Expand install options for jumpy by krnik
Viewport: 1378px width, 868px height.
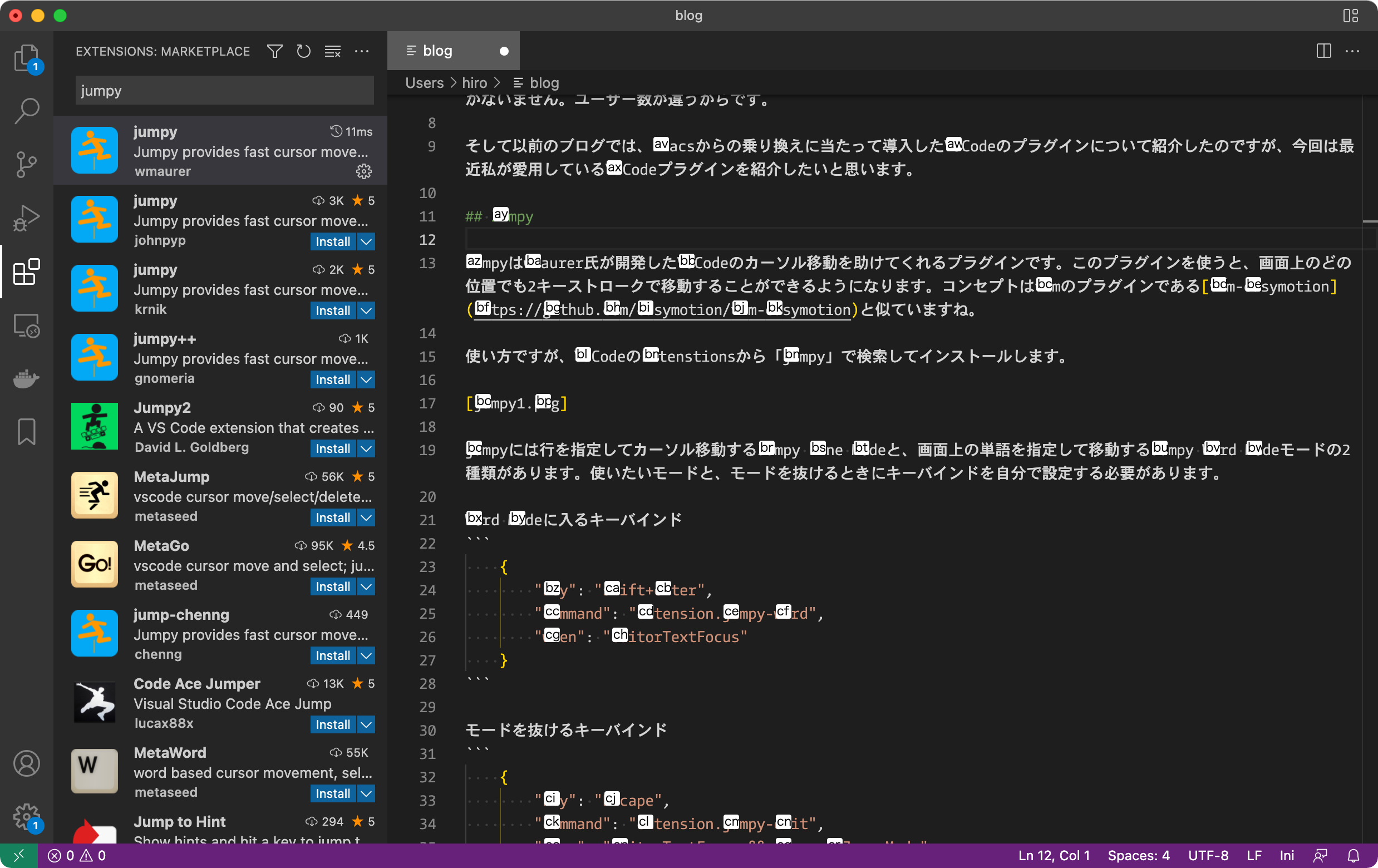click(x=366, y=310)
